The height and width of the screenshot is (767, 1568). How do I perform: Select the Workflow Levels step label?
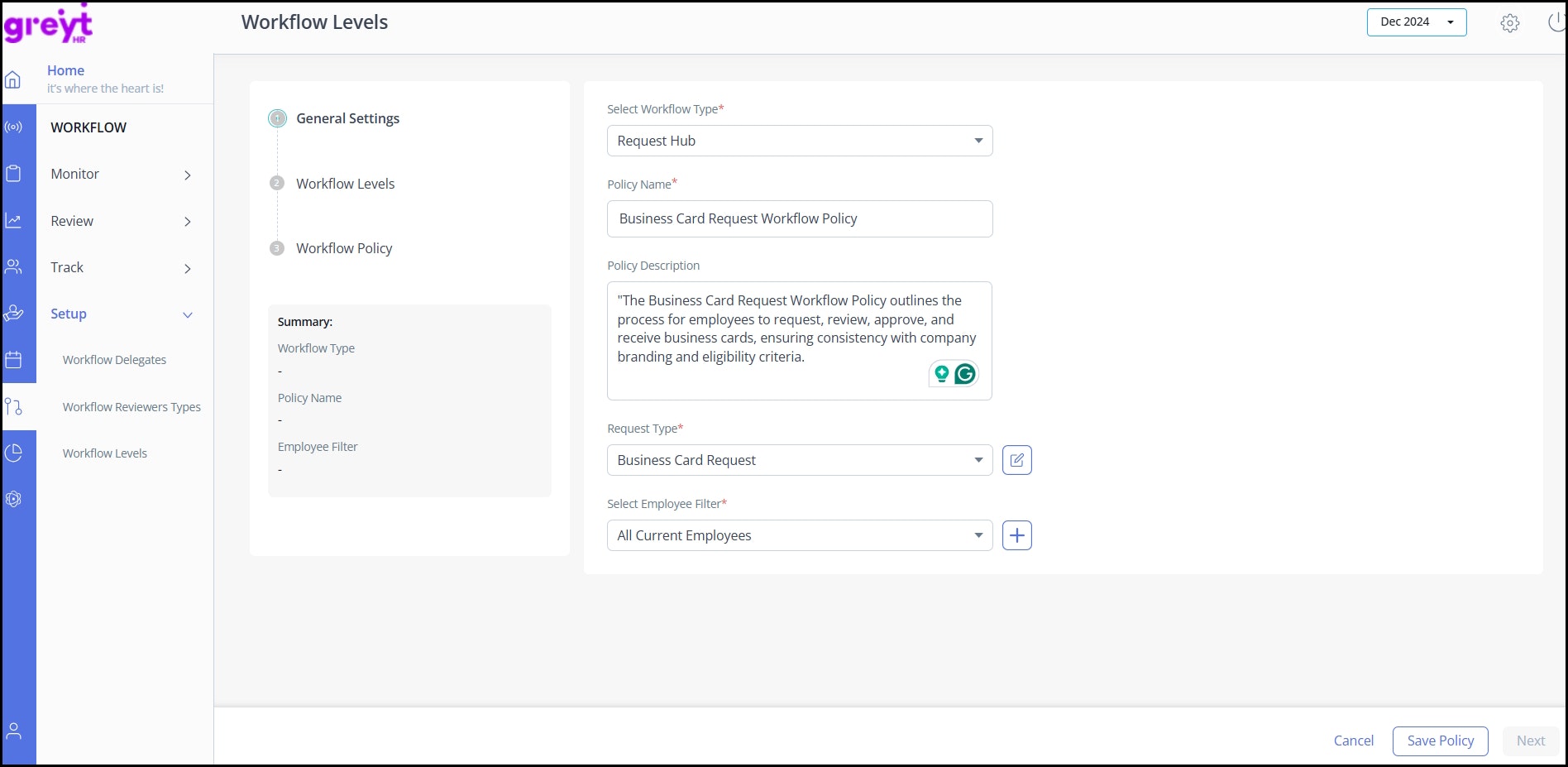(346, 184)
